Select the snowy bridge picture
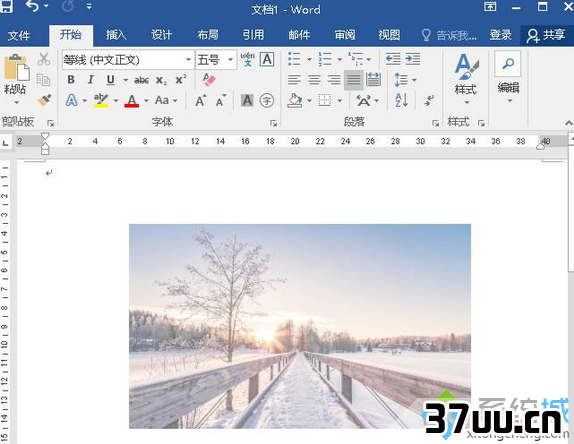574x444 pixels. [300, 326]
